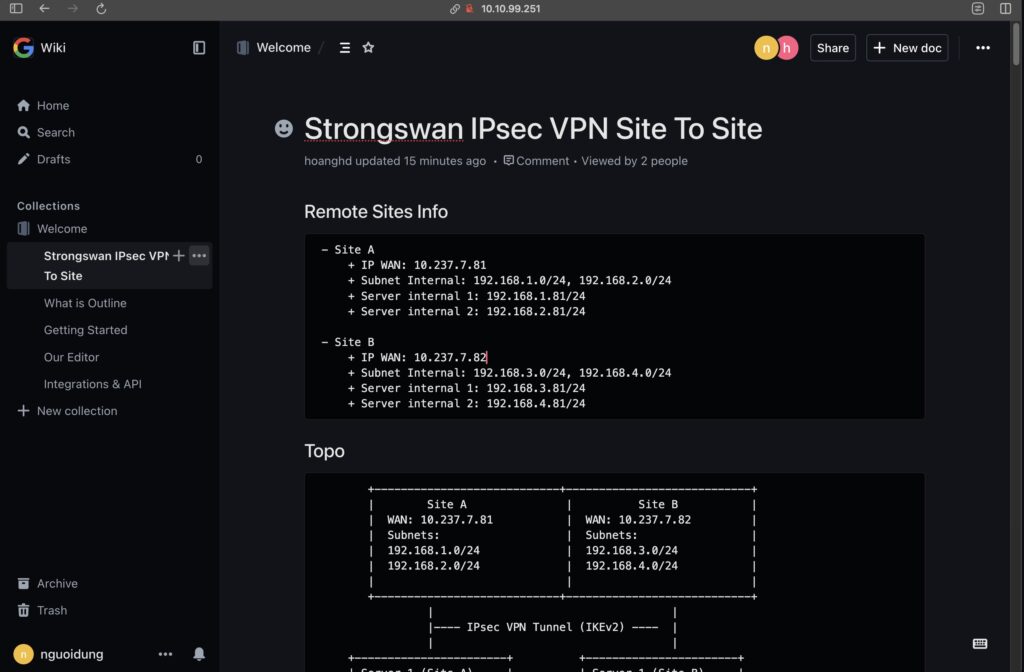Click the Share button
The image size is (1024, 672).
click(x=833, y=48)
